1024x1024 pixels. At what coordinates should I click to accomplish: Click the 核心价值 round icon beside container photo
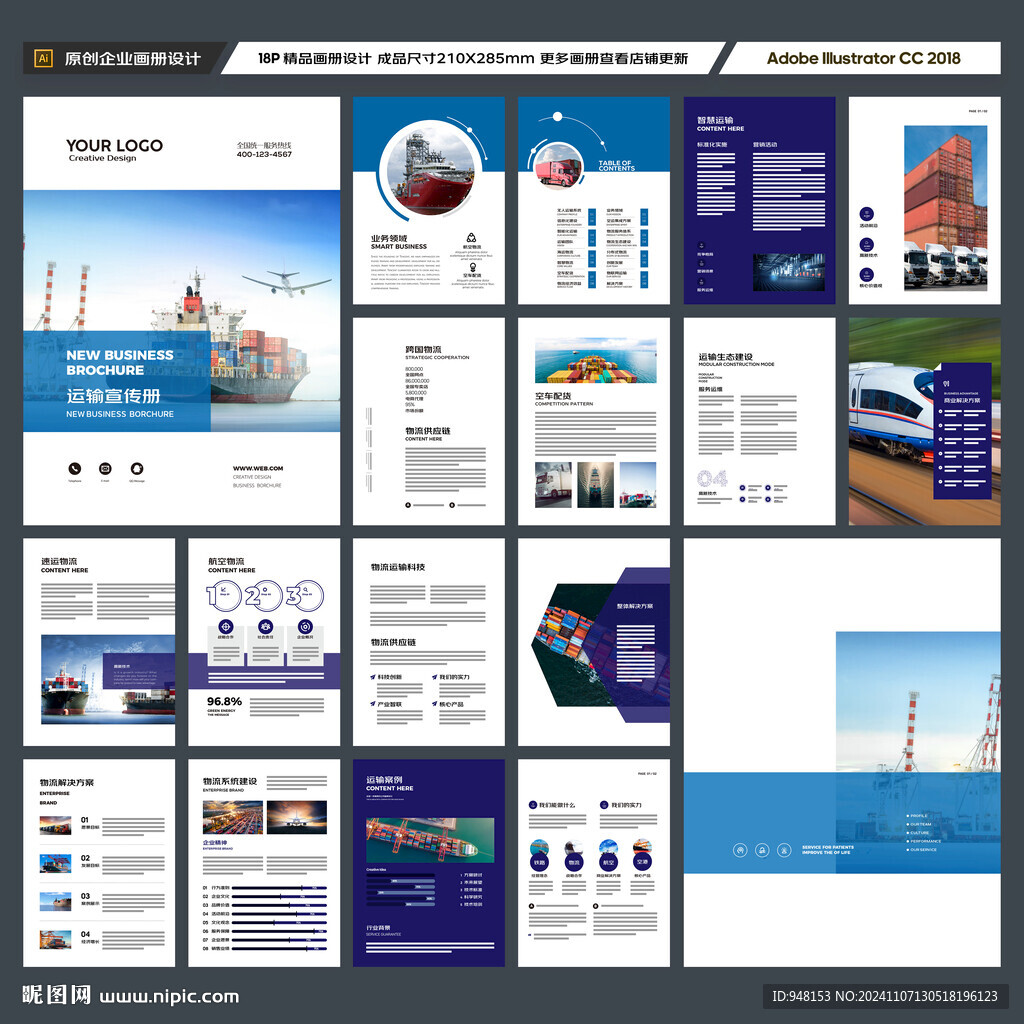click(x=867, y=274)
